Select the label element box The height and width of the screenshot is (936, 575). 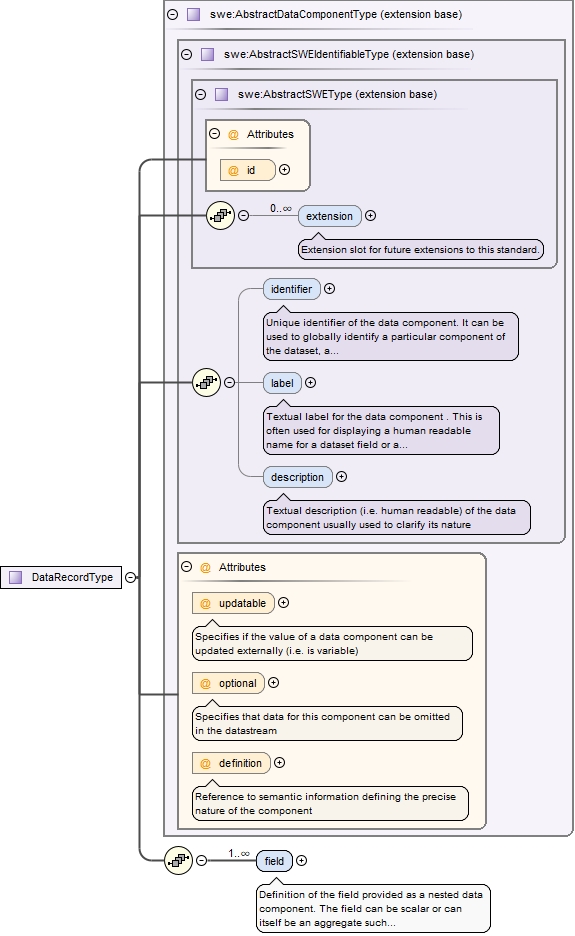pyautogui.click(x=282, y=383)
